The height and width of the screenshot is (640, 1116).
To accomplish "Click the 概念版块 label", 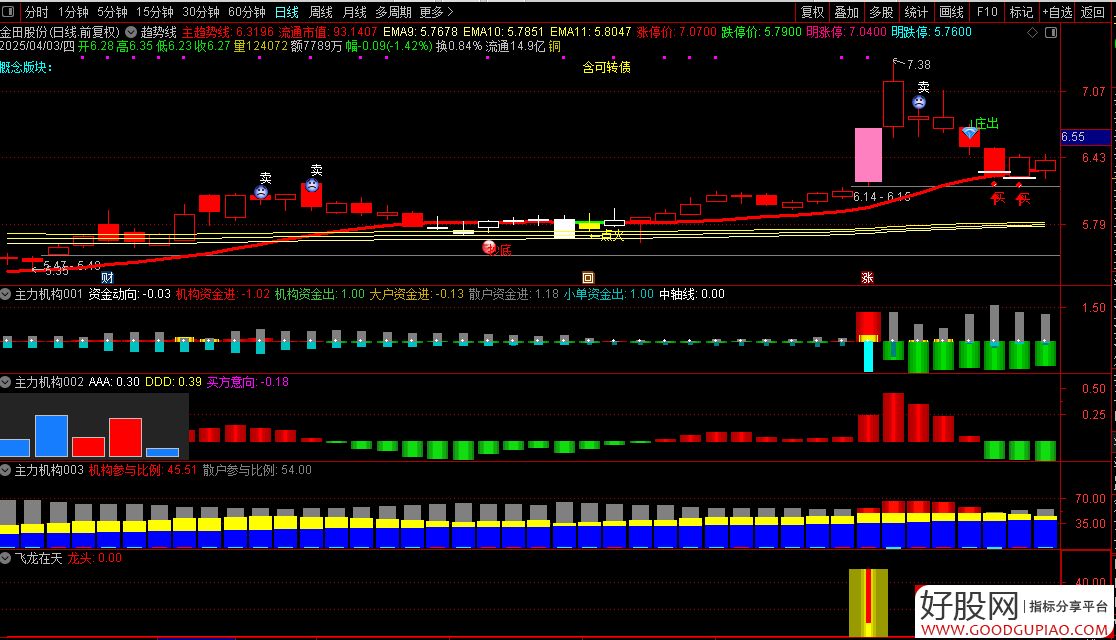I will [x=26, y=68].
